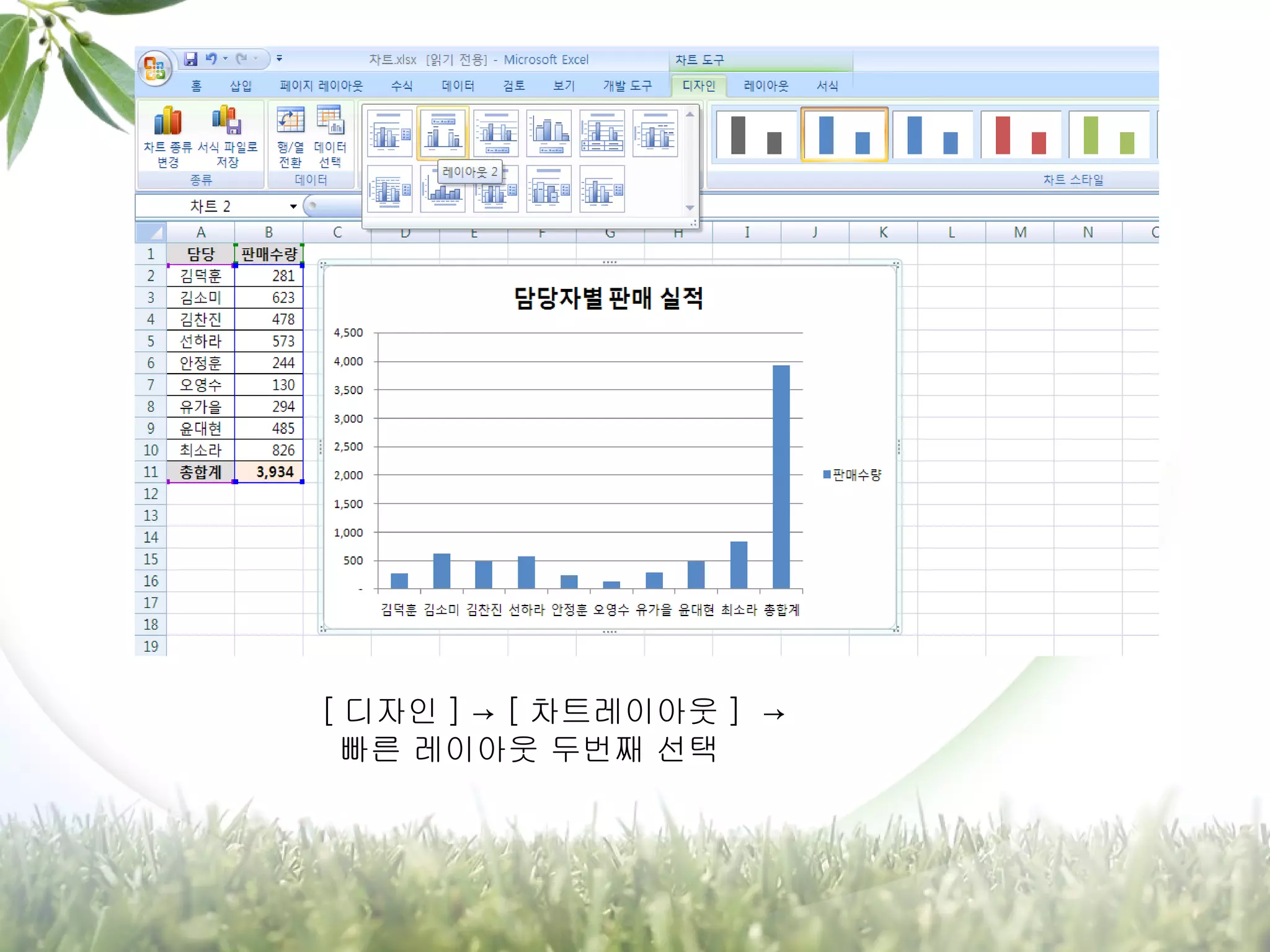This screenshot has width=1270, height=952.
Task: Click the Office button logo
Action: pyautogui.click(x=154, y=68)
